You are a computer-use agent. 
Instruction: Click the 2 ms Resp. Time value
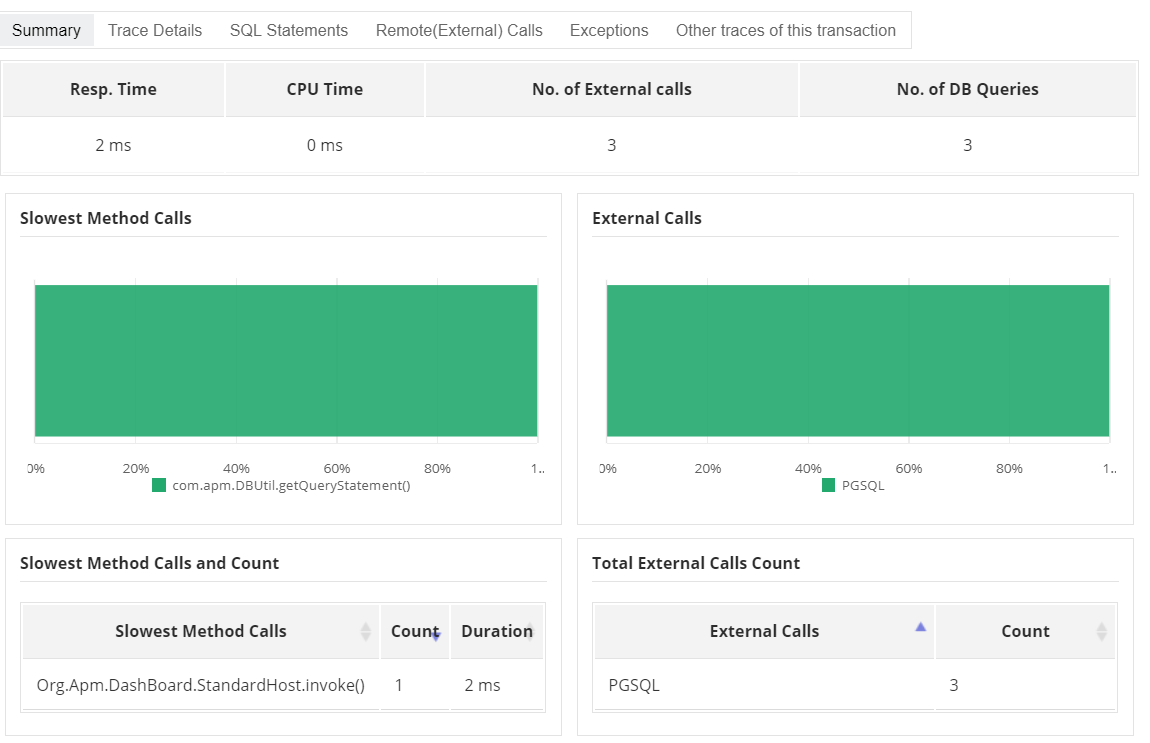(x=113, y=145)
